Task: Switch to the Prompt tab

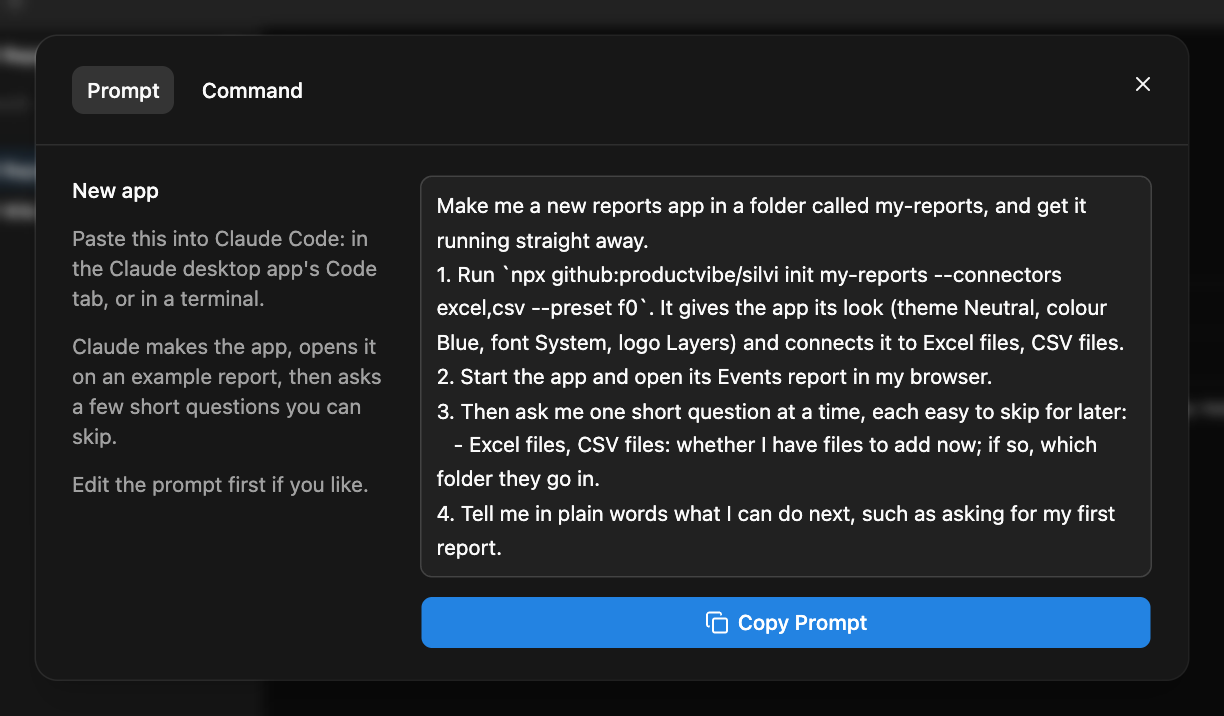Action: coord(123,90)
